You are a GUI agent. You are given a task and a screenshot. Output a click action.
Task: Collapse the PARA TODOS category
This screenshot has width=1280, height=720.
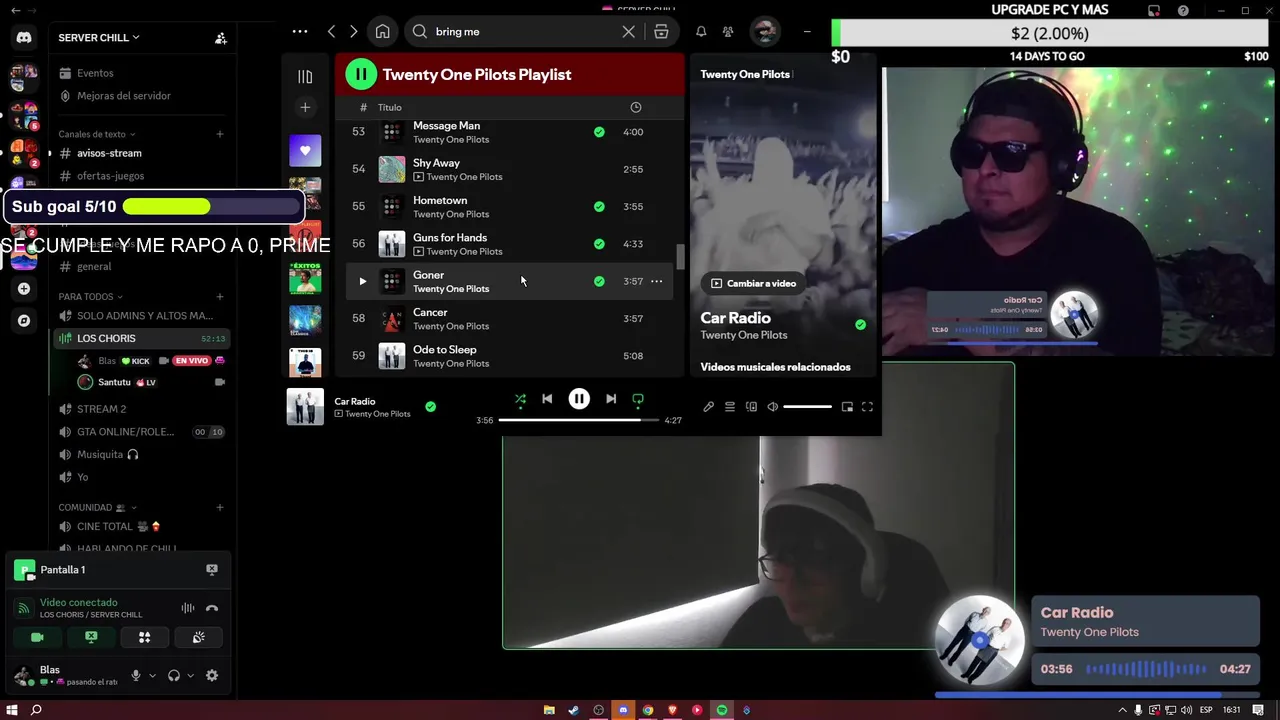(x=90, y=297)
